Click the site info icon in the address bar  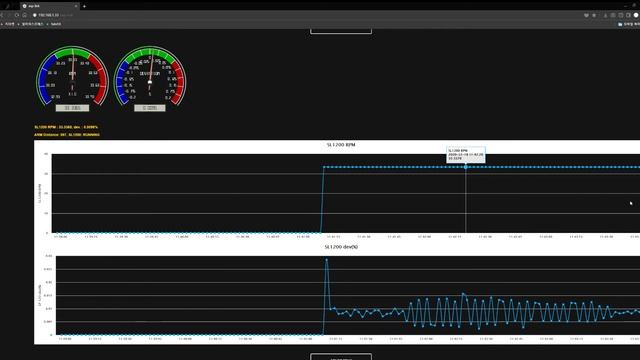pos(35,15)
